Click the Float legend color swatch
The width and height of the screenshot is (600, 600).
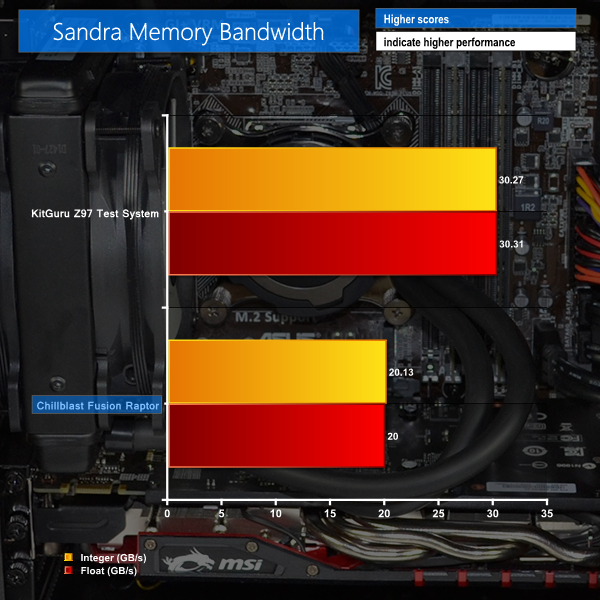(x=68, y=570)
